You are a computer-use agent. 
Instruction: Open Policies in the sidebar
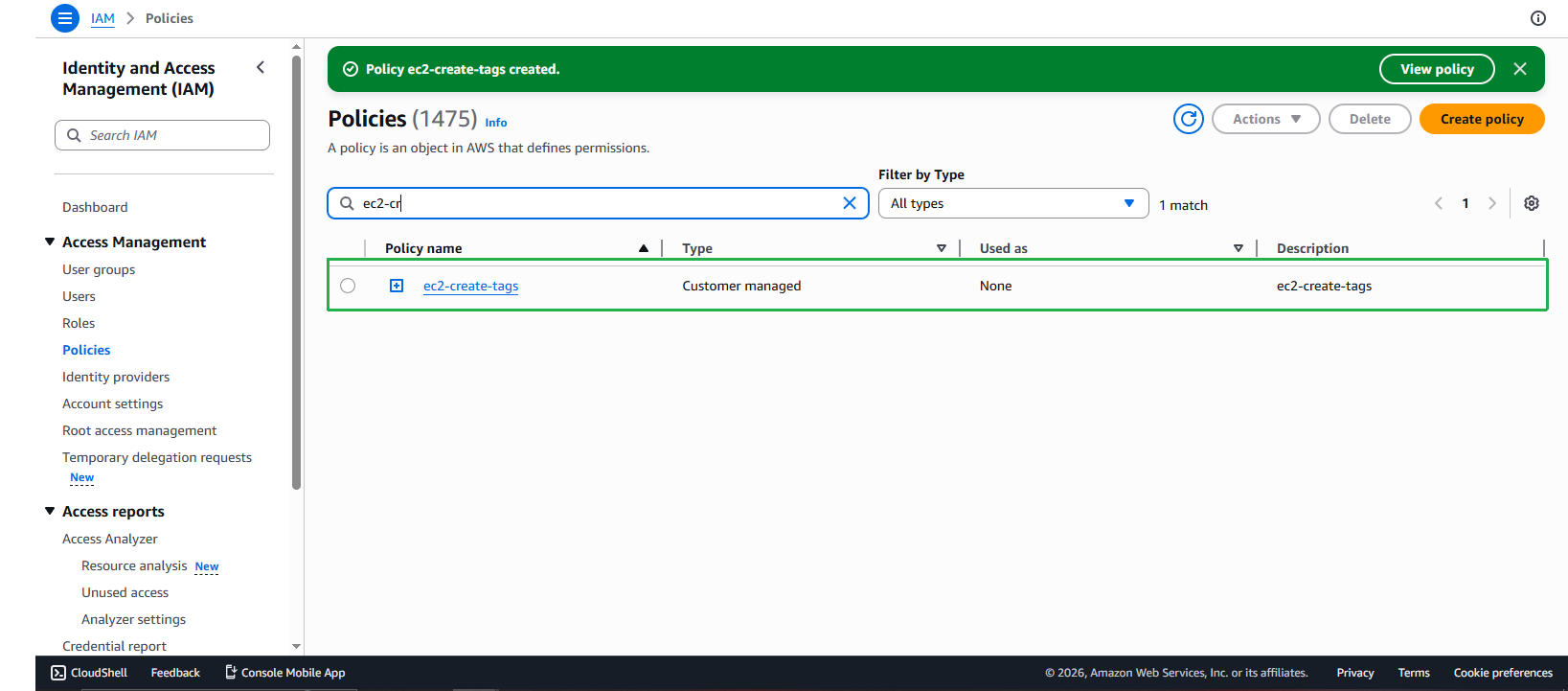(x=86, y=350)
